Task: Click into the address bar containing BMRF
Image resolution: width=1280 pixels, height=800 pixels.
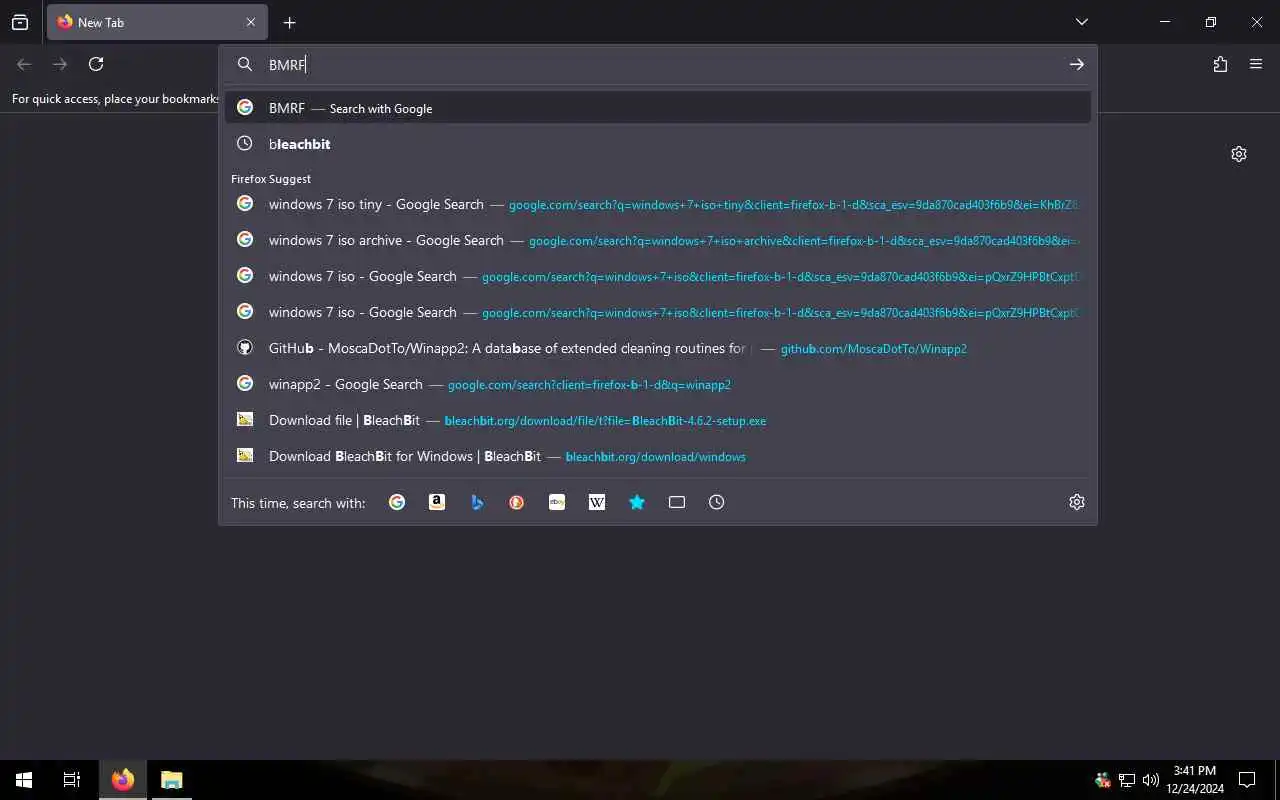Action: point(660,64)
